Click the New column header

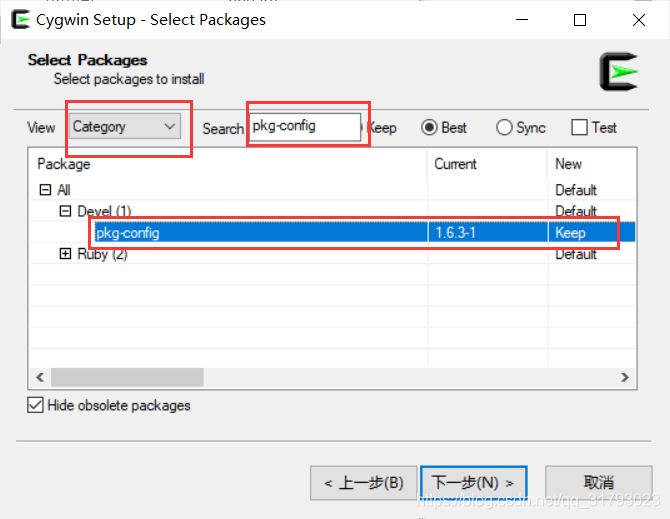592,164
